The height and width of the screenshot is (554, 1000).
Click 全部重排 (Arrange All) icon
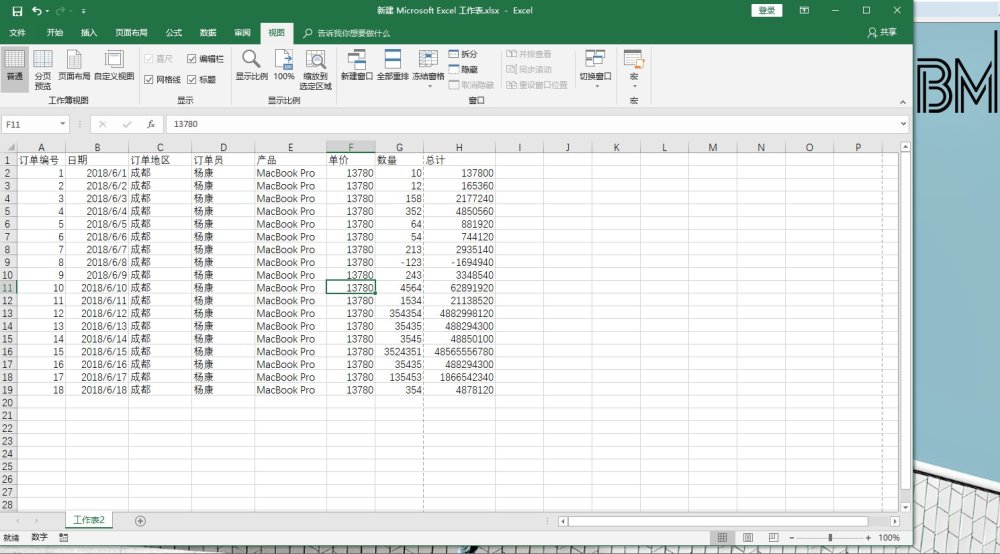393,66
